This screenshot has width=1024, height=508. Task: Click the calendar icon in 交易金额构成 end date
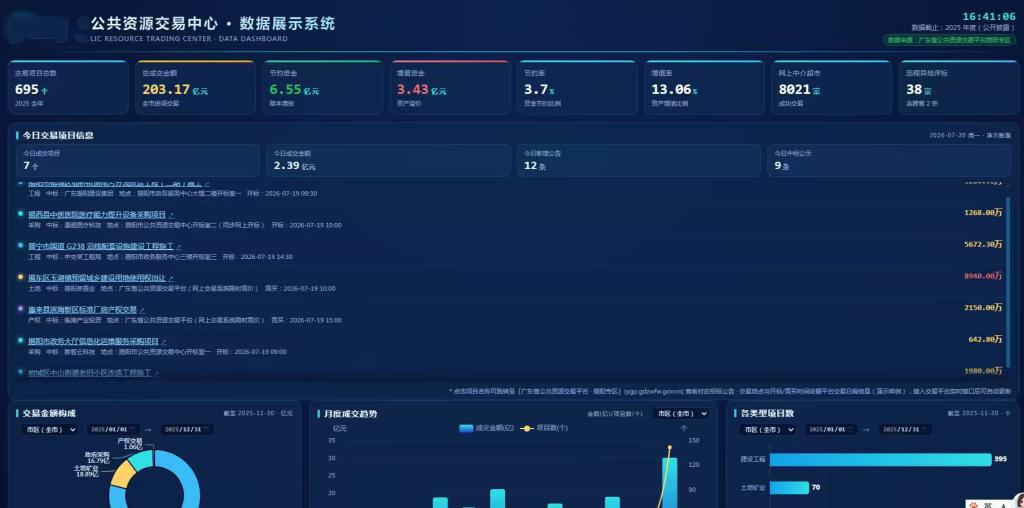point(206,430)
